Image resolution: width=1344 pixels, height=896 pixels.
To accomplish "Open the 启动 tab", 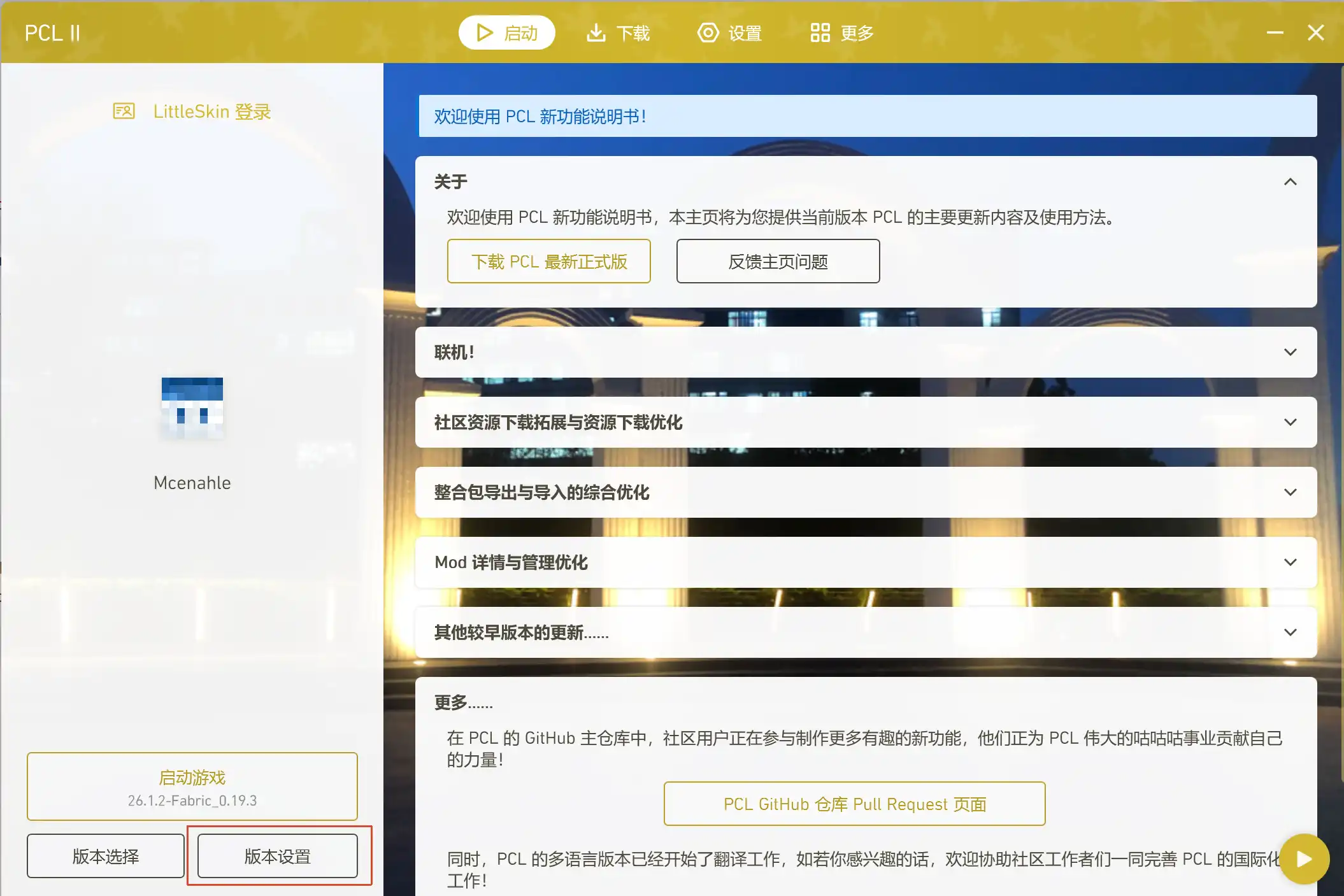I will pos(506,32).
